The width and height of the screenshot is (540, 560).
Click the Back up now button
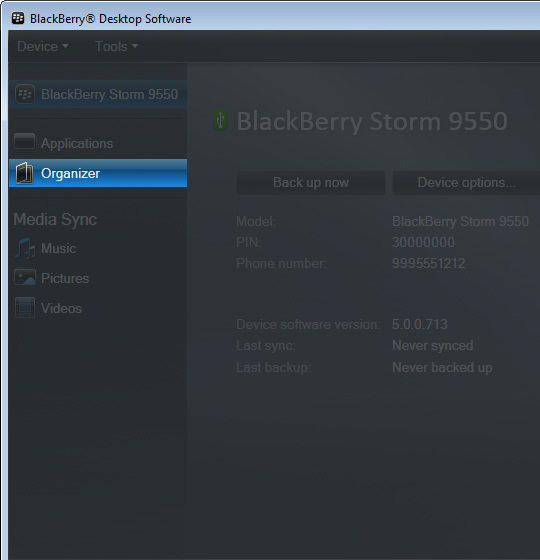coord(311,182)
